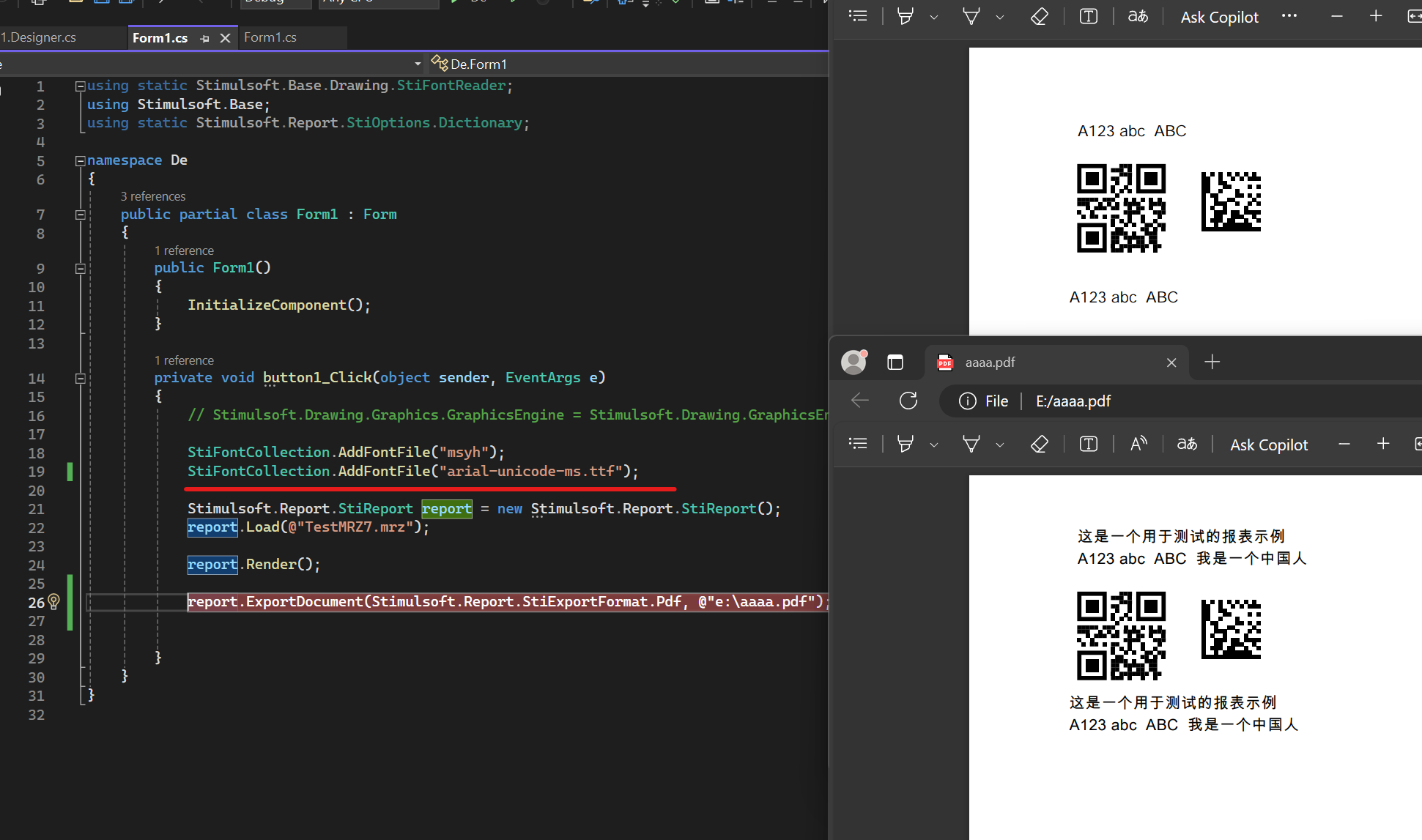Open '1 reference' CodeLens above Form1 constructor
Image resolution: width=1422 pixels, height=840 pixels.
pyautogui.click(x=184, y=250)
